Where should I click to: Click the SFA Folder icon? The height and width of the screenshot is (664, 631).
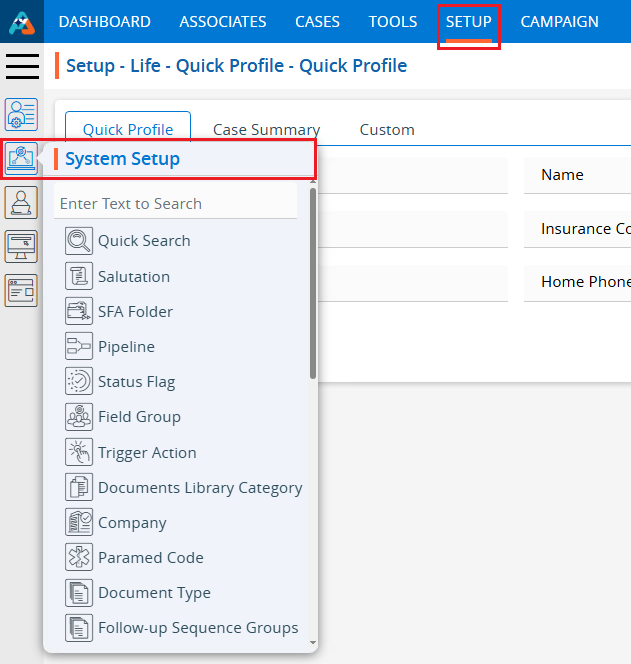pyautogui.click(x=79, y=312)
